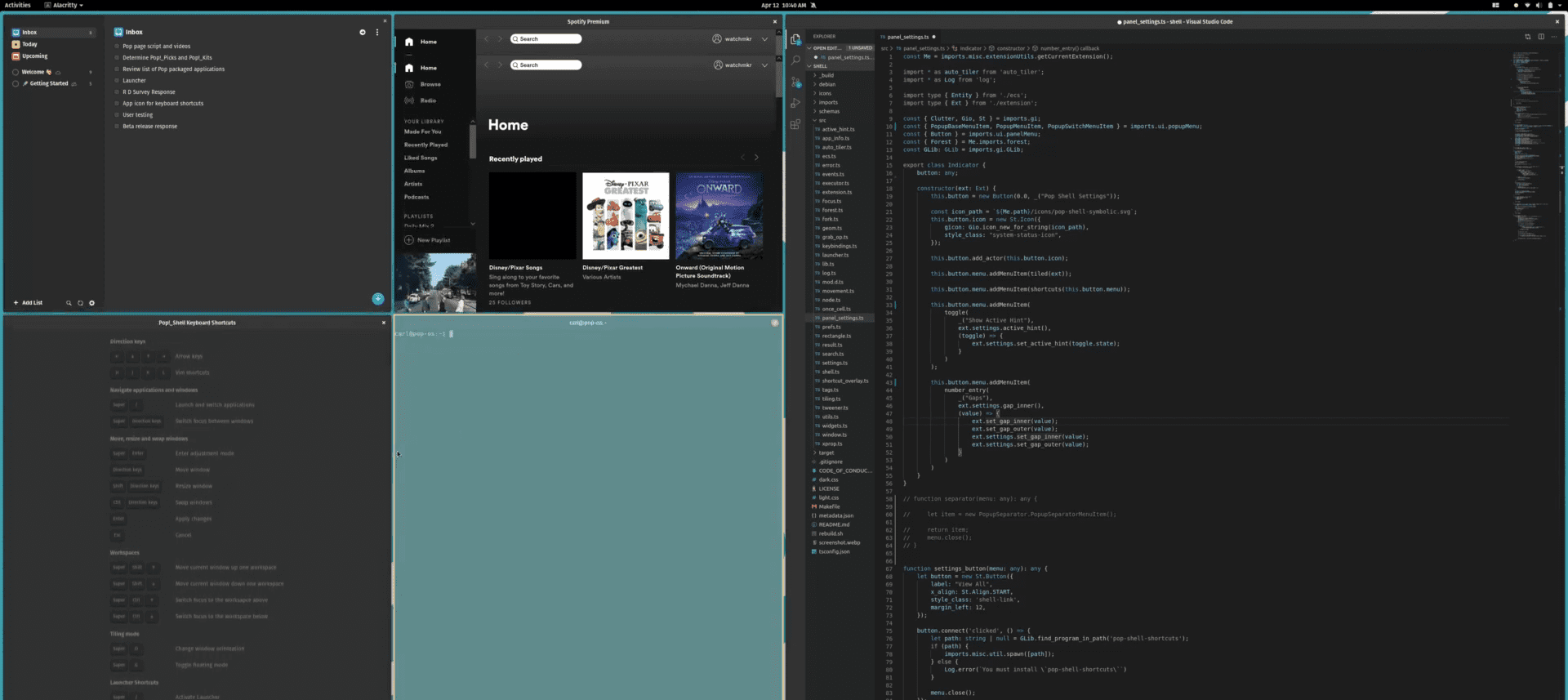
Task: Open the three-dot menu in Inbox header
Action: [x=377, y=32]
